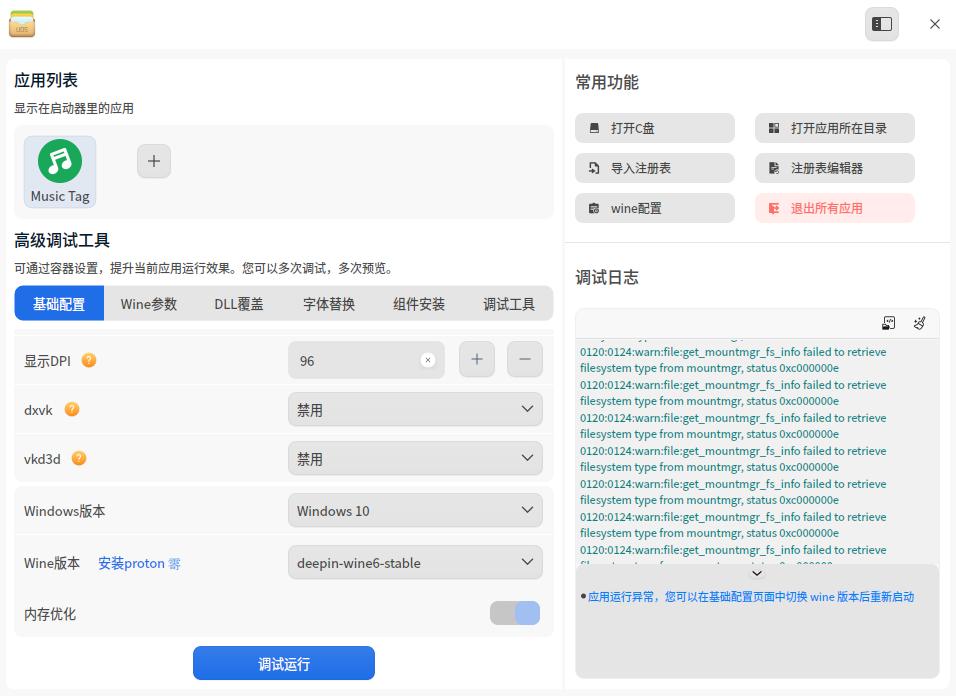Clear the debug log with broom icon
Viewport: 956px width, 696px height.
click(919, 323)
